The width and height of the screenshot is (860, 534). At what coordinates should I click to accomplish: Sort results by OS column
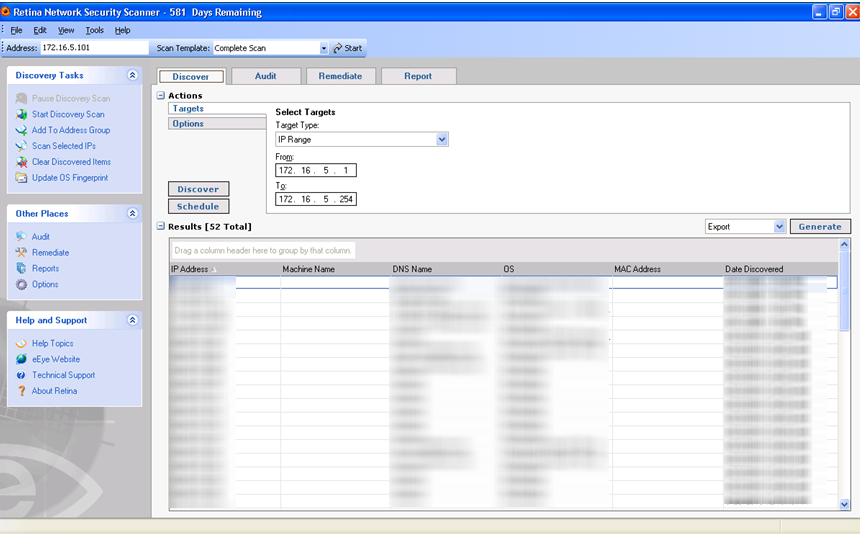(556, 269)
